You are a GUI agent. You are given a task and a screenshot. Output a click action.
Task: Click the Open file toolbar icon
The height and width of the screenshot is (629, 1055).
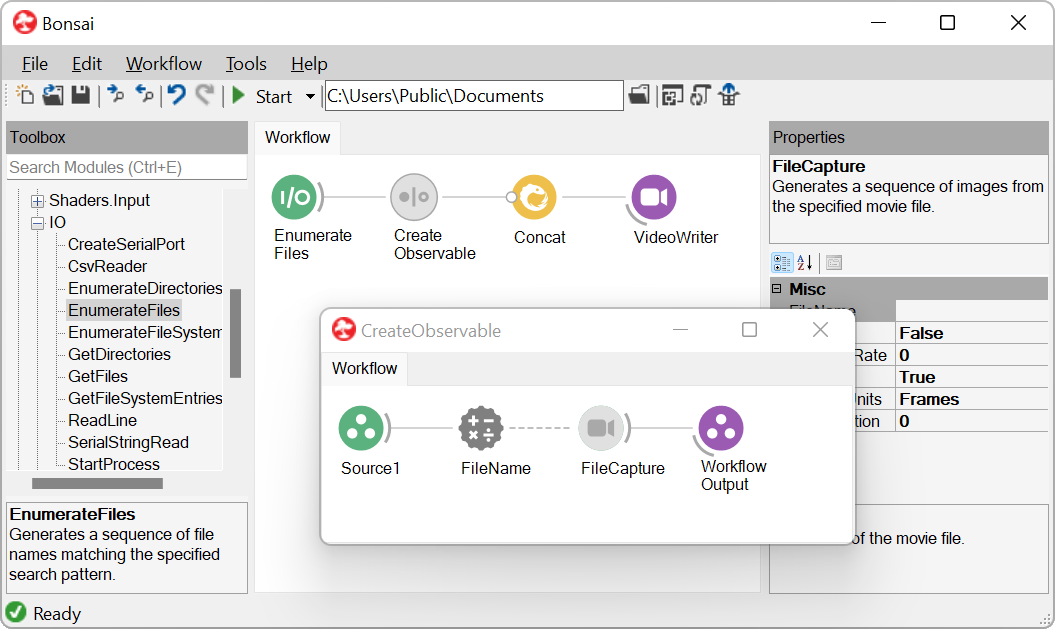point(53,96)
